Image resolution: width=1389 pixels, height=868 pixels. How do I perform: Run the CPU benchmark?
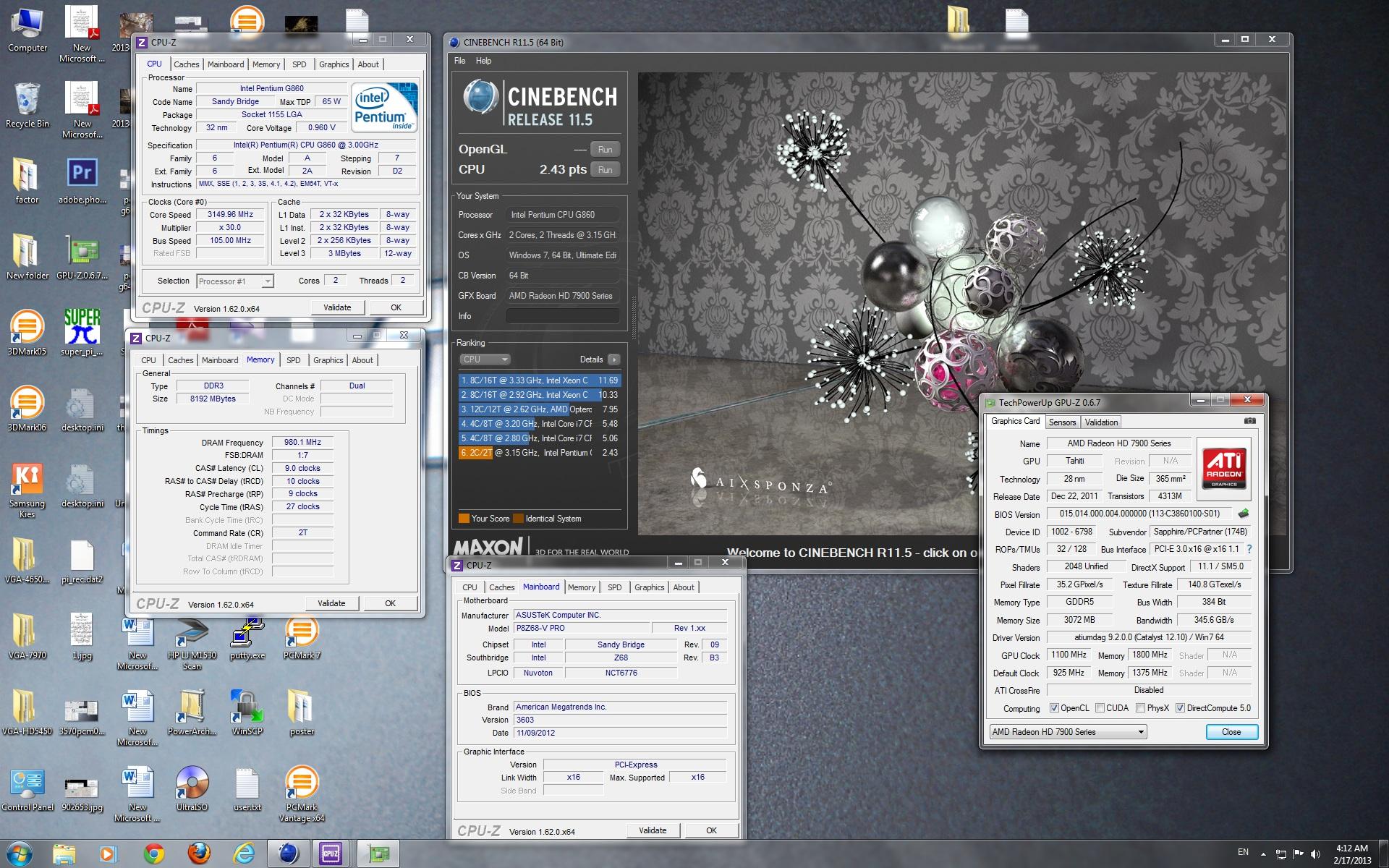[x=605, y=170]
